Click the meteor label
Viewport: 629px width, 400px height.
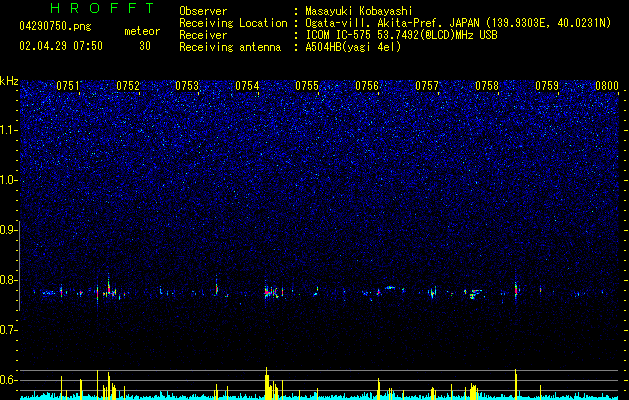coord(142,31)
